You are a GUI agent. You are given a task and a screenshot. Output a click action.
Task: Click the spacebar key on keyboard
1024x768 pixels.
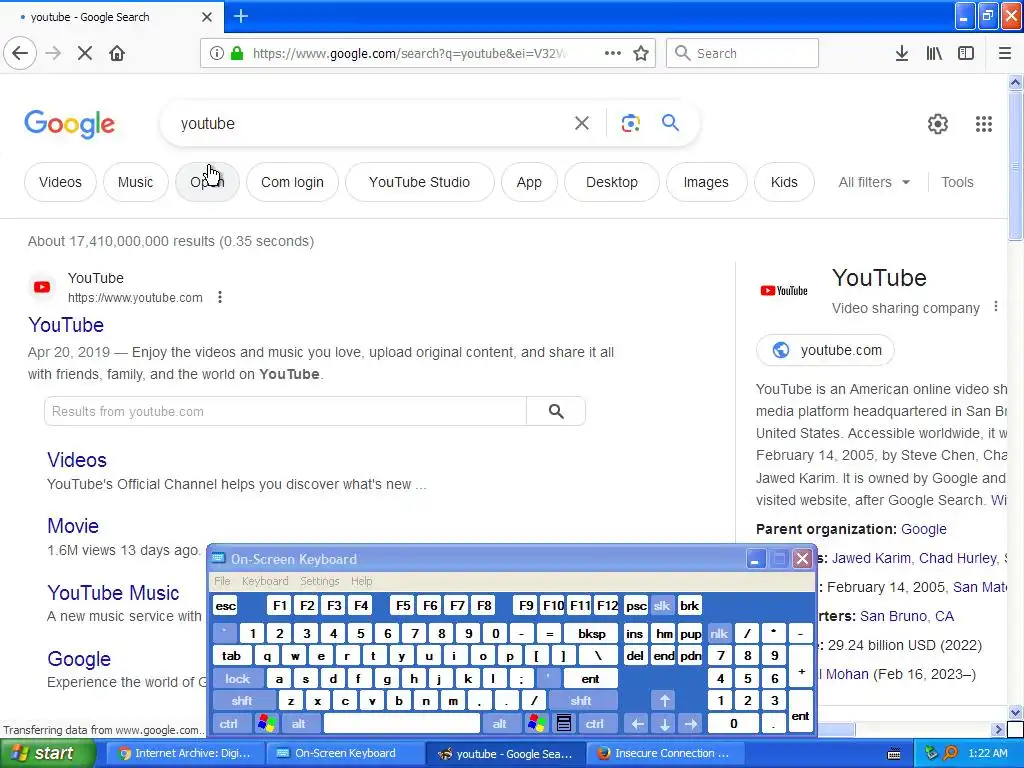(402, 723)
